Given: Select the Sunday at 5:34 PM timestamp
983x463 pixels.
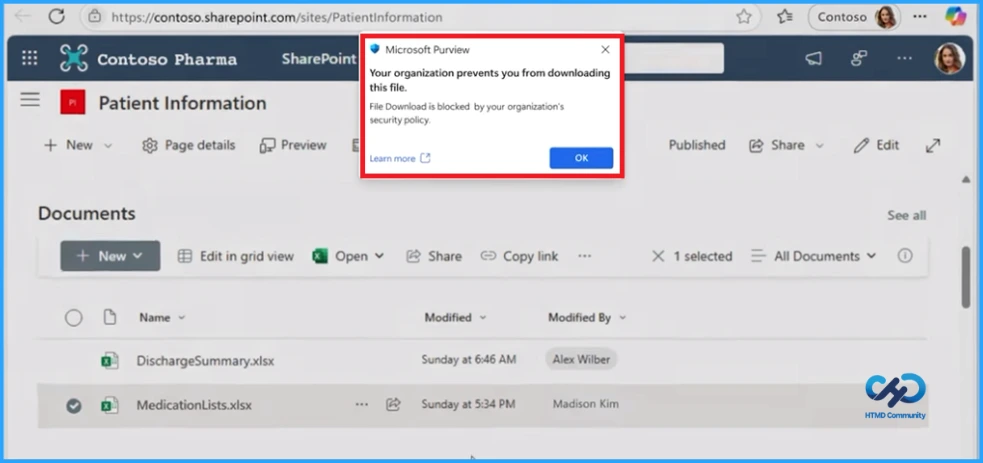Looking at the screenshot, I should [468, 405].
